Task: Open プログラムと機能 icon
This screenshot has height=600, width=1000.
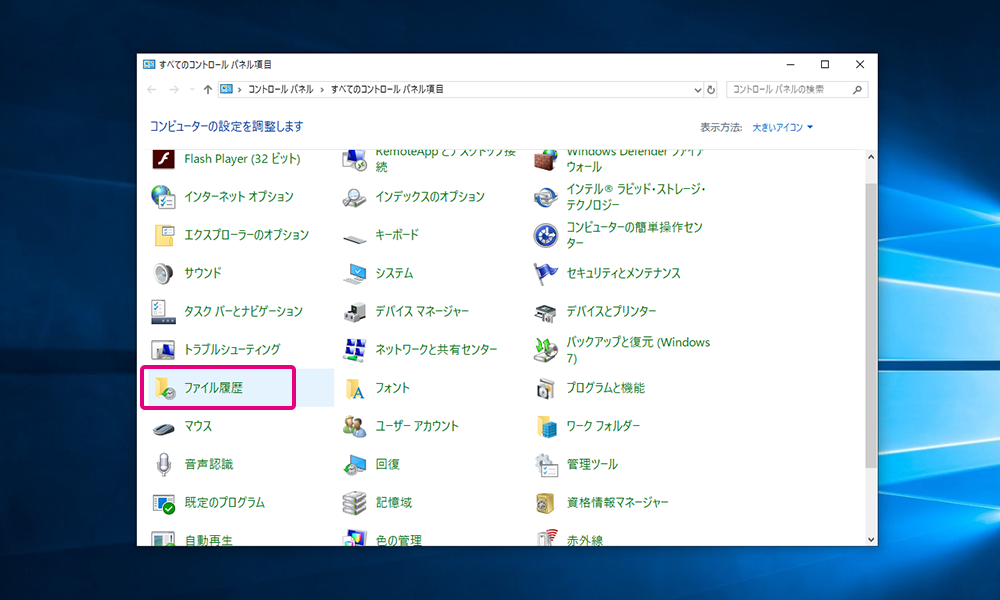Action: coord(546,388)
